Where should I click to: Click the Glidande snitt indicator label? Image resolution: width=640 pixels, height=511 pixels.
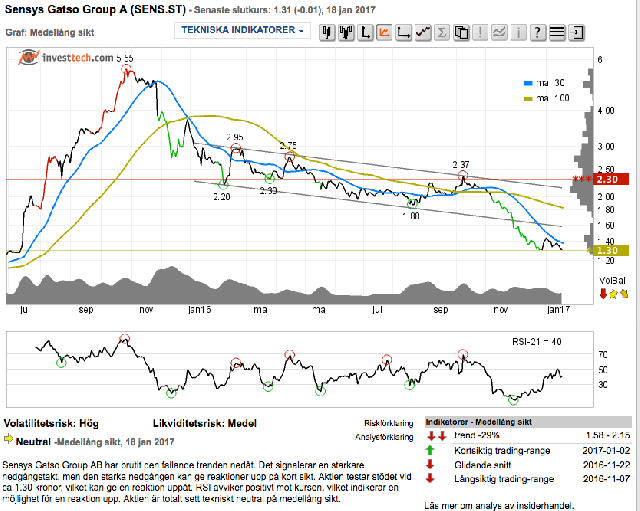tap(482, 464)
